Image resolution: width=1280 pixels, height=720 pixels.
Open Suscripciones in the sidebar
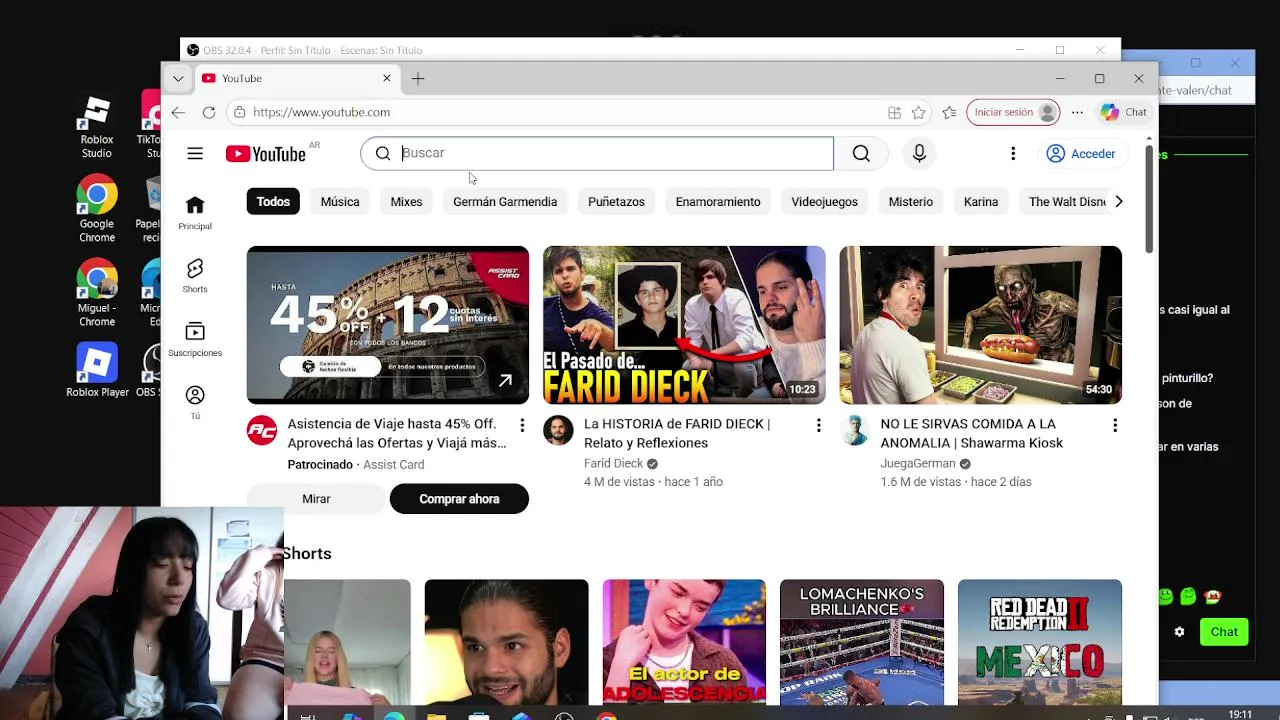(x=195, y=340)
